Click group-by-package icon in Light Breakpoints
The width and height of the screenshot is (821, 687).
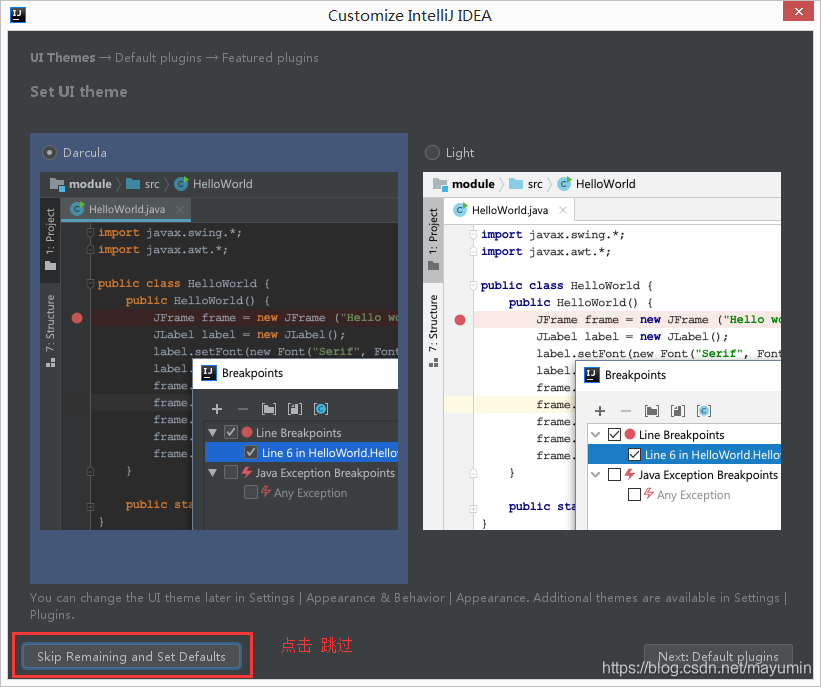[x=652, y=411]
